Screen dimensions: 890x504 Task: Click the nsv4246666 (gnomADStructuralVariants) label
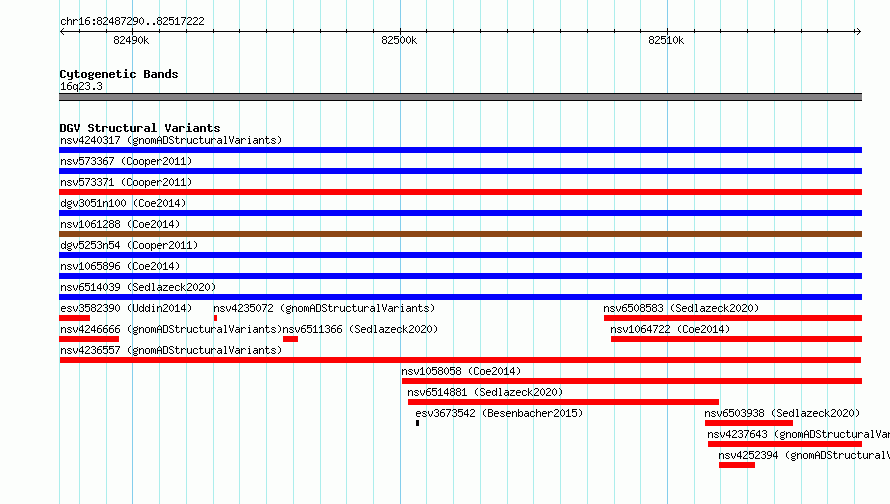click(171, 329)
